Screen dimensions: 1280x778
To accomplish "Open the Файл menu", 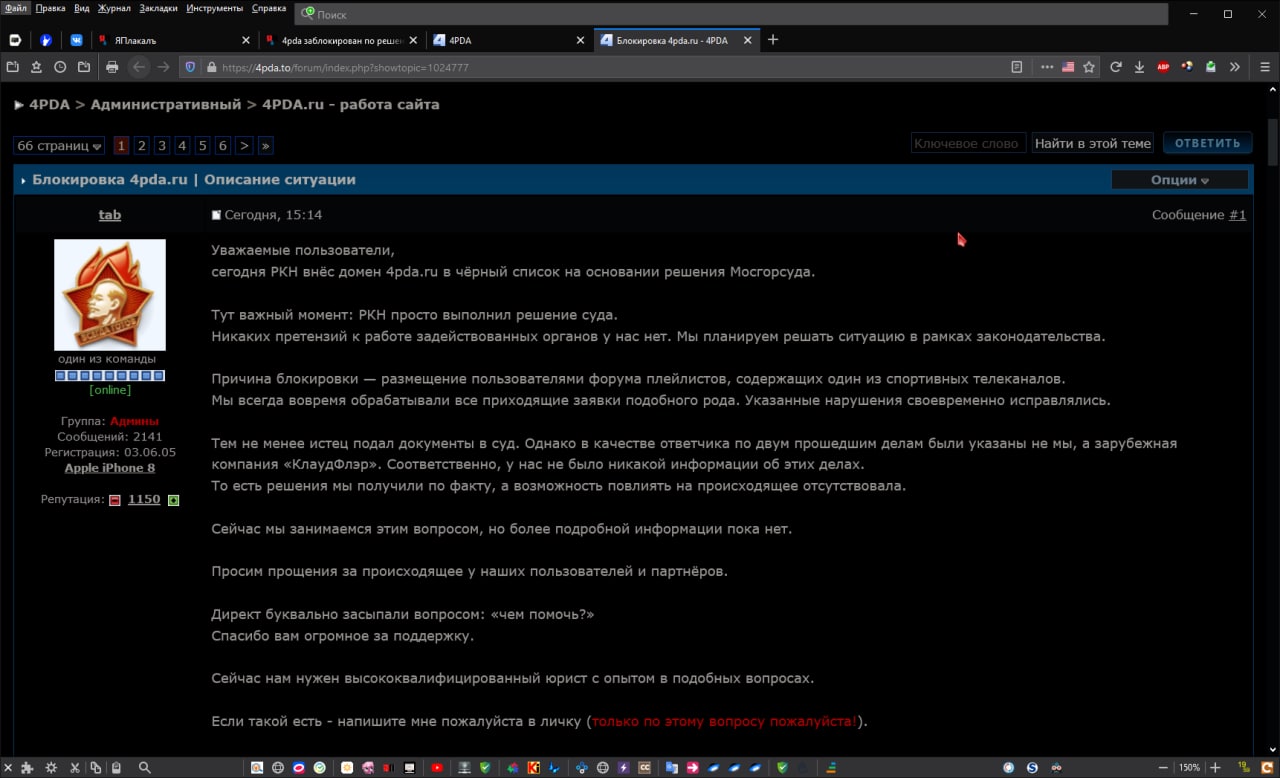I will pos(16,8).
